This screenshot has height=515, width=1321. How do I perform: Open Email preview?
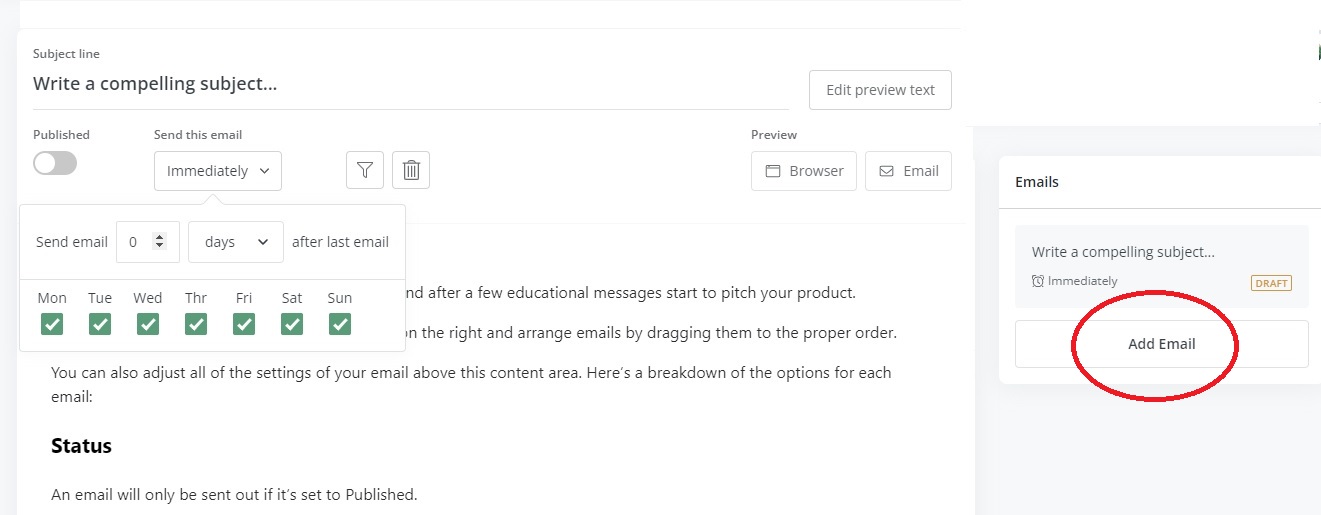coord(908,171)
